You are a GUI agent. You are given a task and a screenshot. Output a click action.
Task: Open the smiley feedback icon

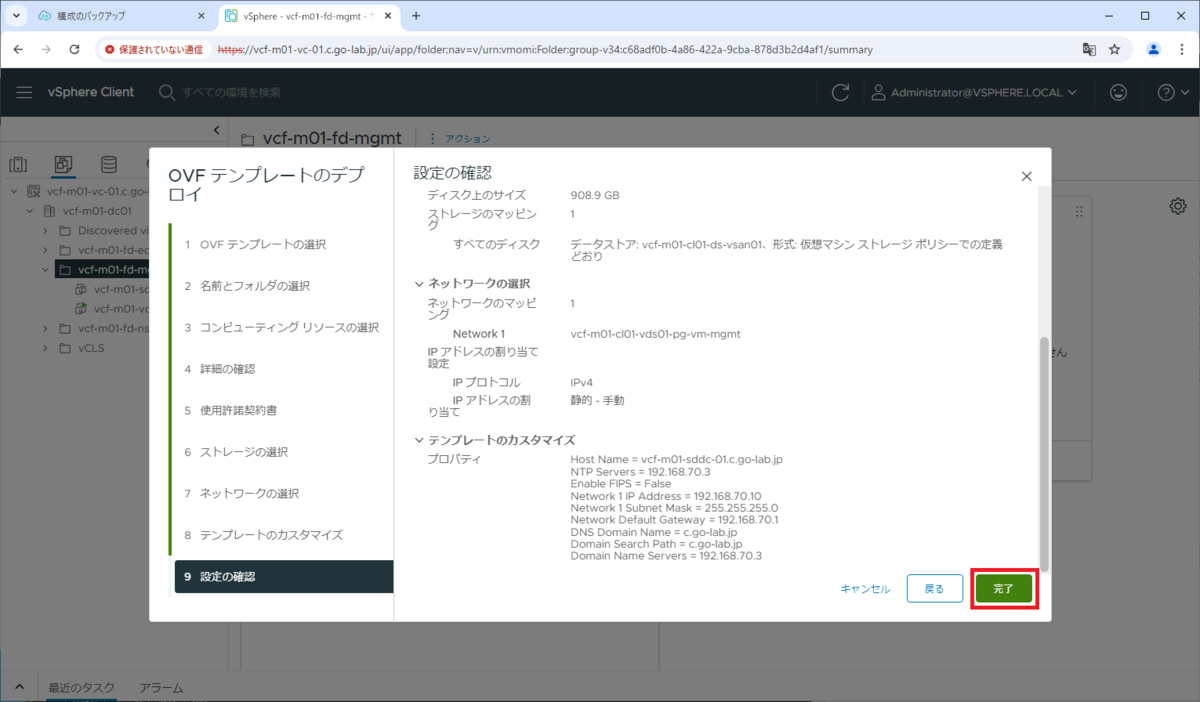pos(1119,92)
